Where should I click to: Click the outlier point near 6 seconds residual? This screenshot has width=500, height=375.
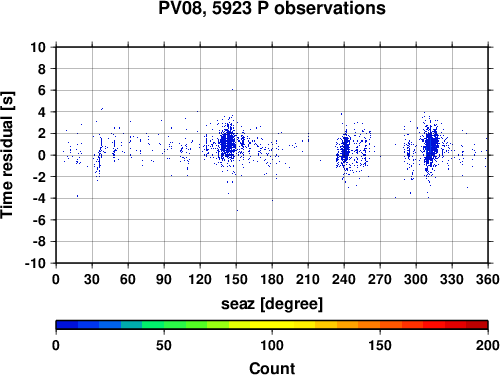(x=232, y=90)
